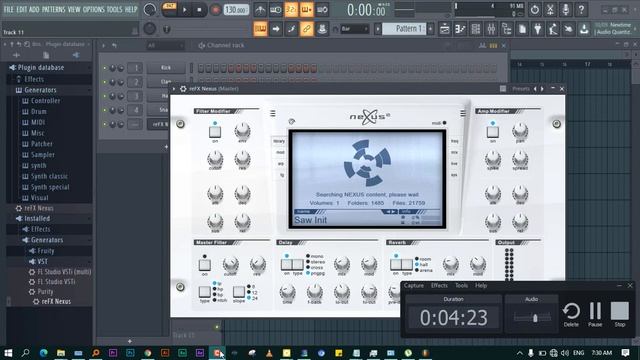This screenshot has height=360, width=640.
Task: Open the mixer view icon
Action: 491,29
